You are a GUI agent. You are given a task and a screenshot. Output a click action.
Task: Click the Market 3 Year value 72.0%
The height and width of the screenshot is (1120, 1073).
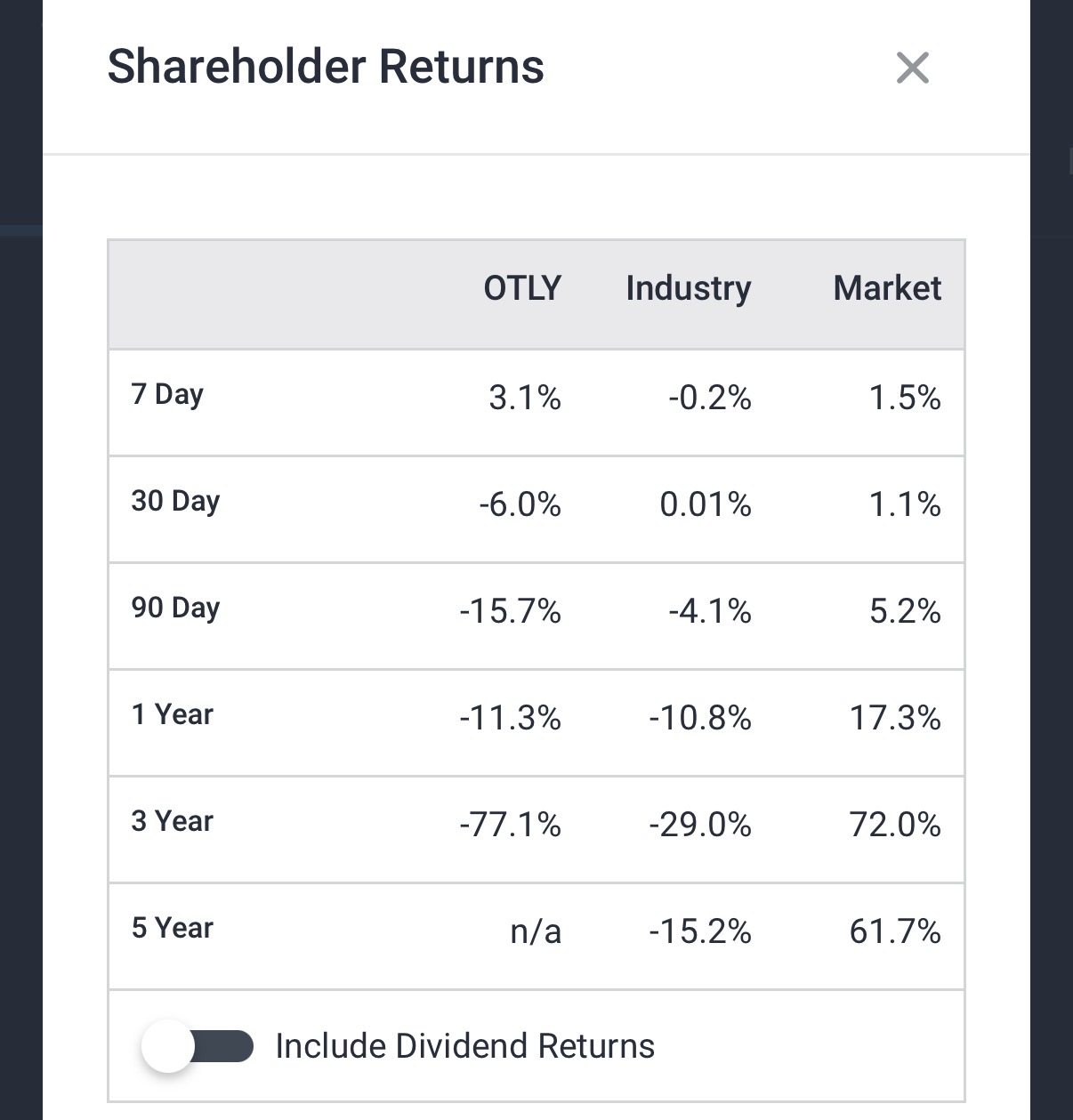click(x=894, y=825)
